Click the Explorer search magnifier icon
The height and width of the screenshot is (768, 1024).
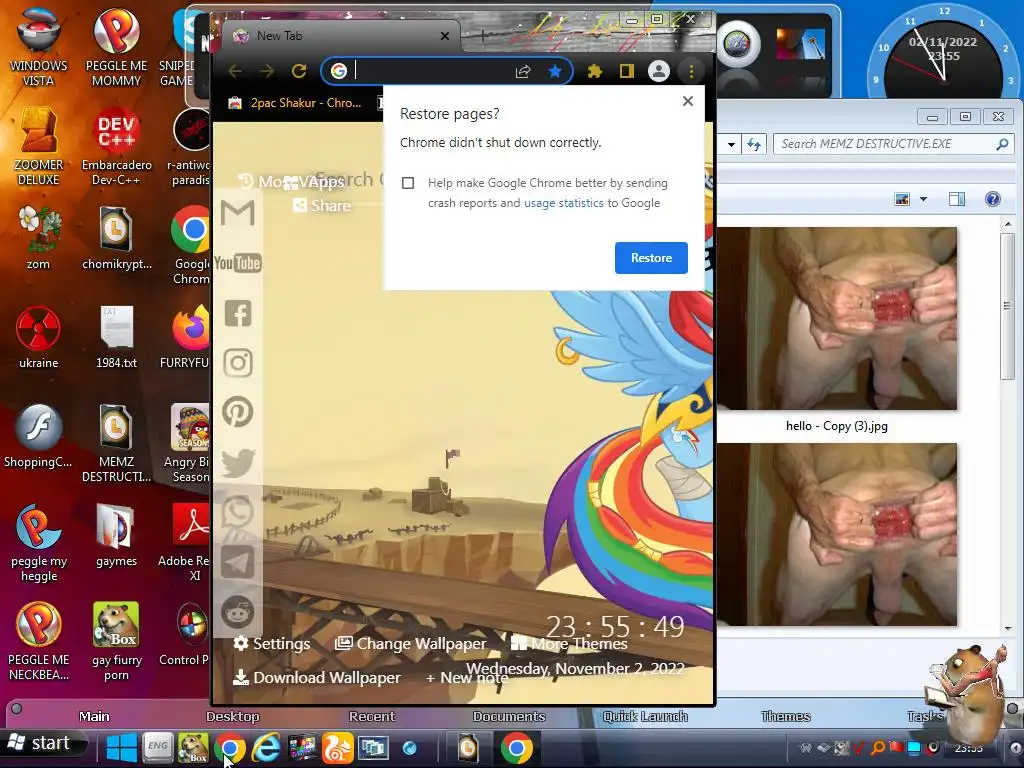pos(1002,144)
